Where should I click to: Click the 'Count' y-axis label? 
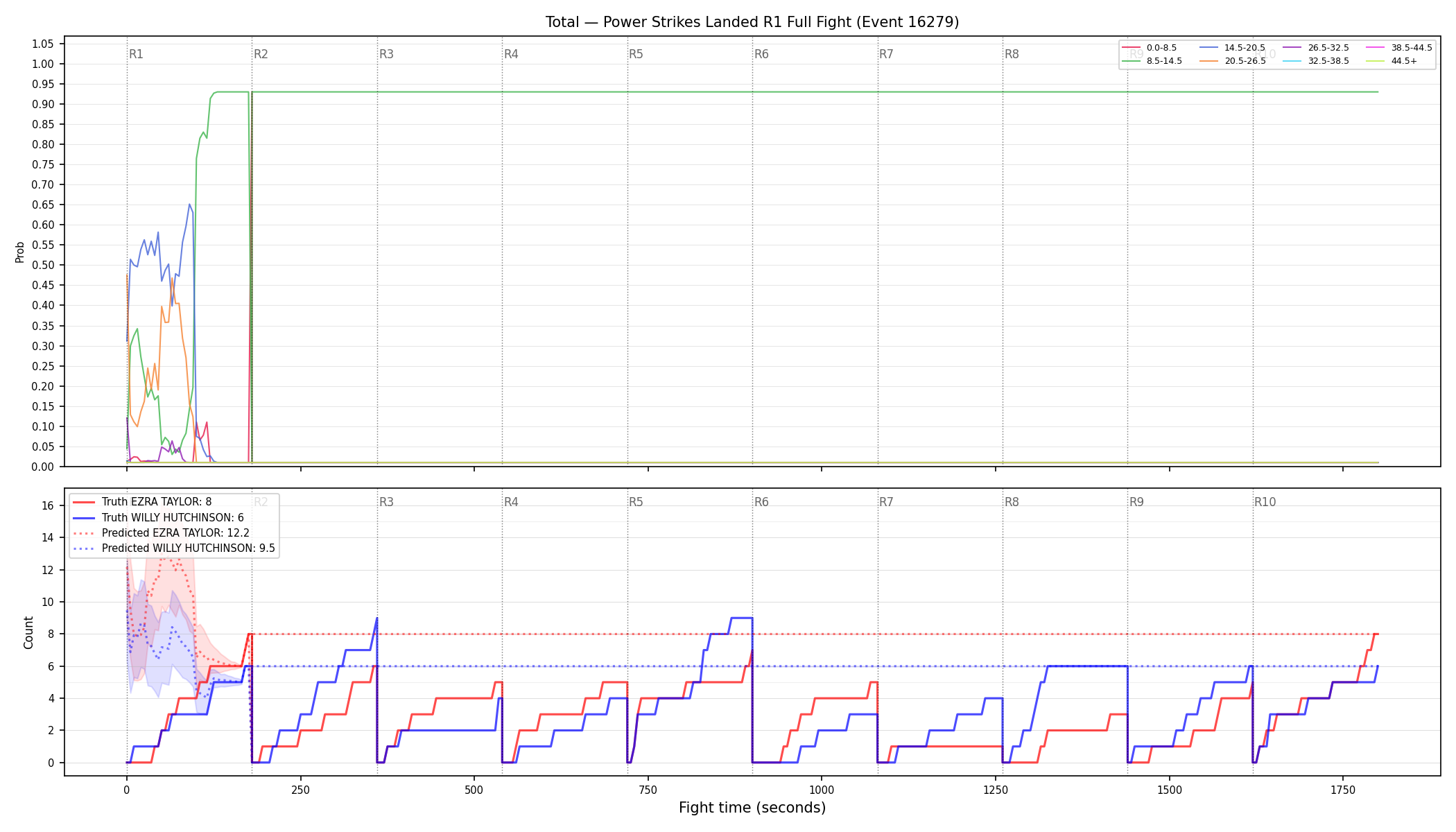[28, 632]
